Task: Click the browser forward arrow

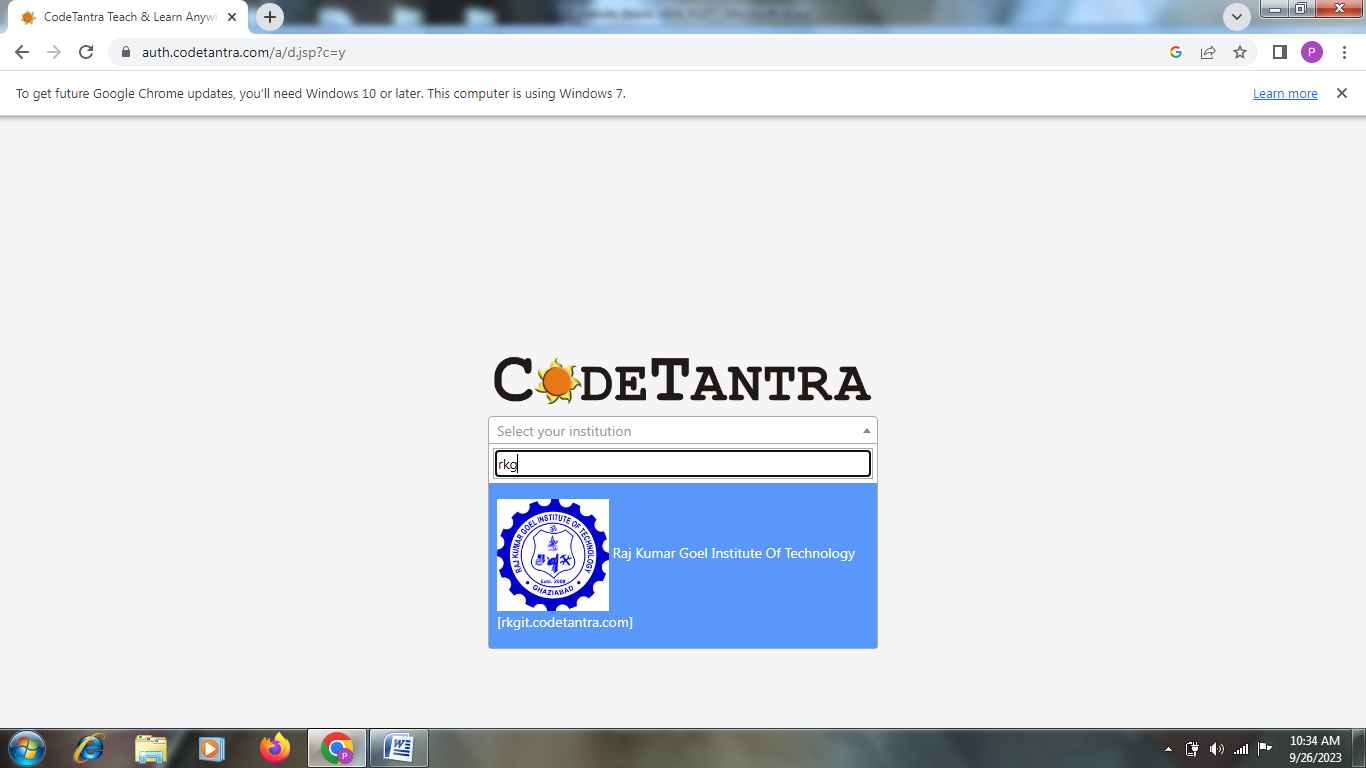Action: point(54,52)
